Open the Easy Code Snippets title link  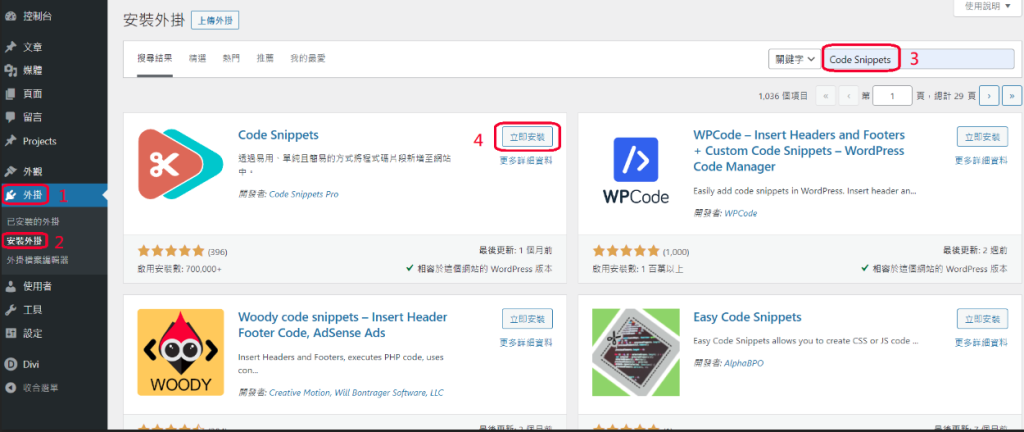click(747, 317)
